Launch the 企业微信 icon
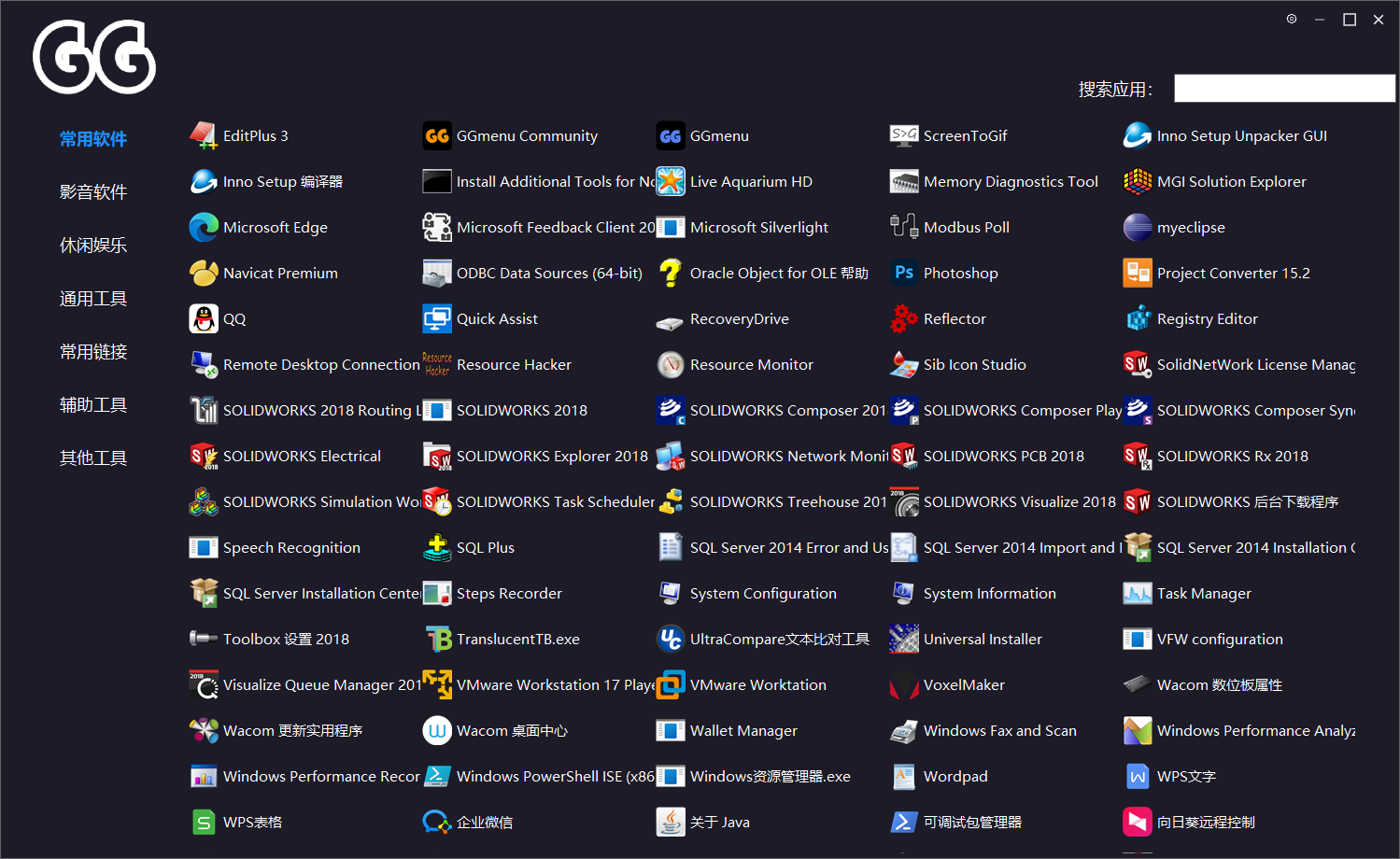1400x859 pixels. tap(437, 822)
